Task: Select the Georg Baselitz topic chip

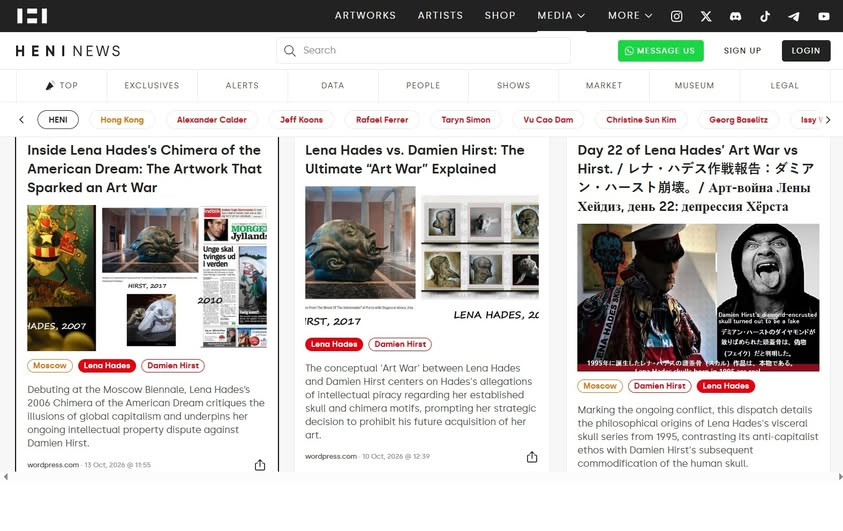Action: click(738, 120)
